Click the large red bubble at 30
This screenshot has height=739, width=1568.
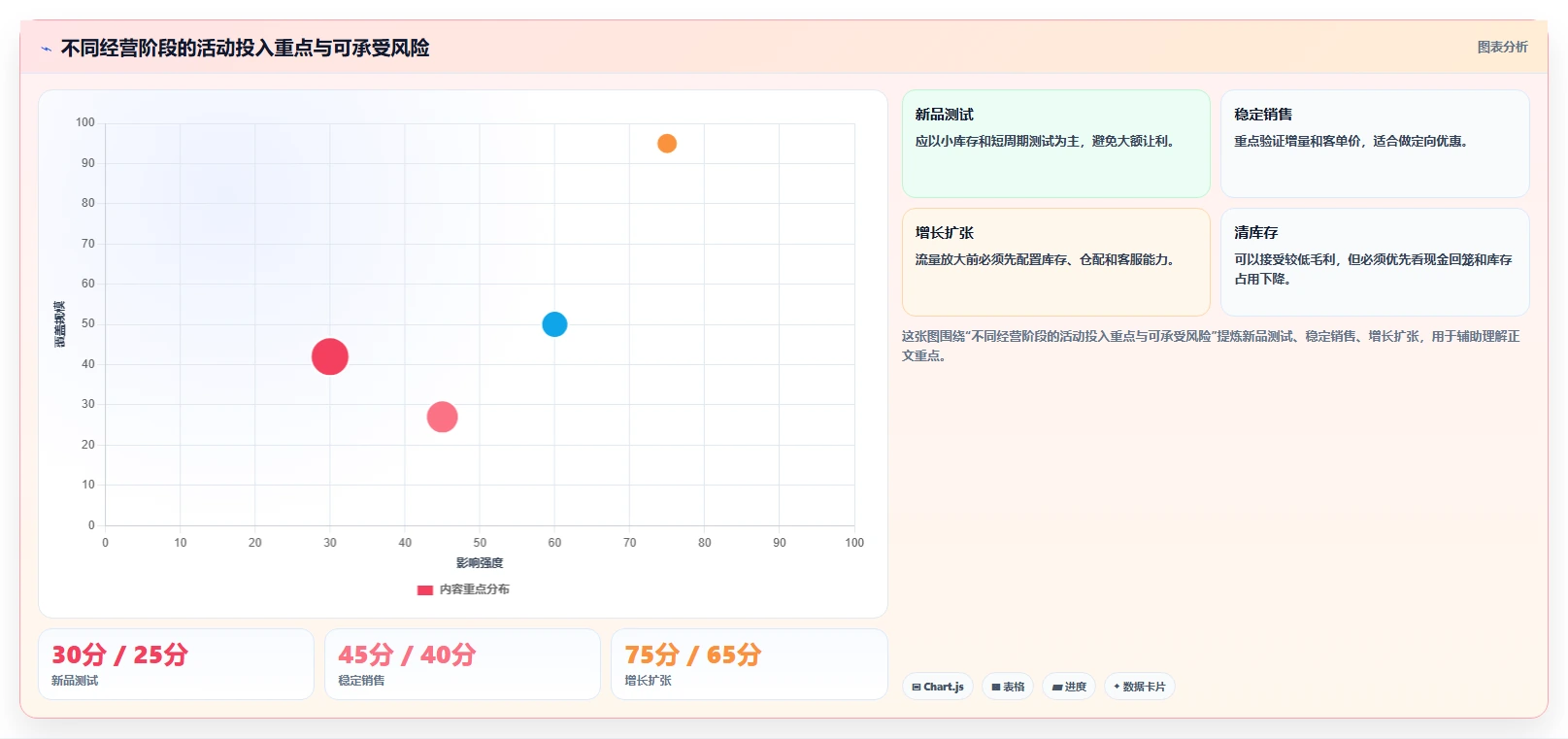(x=330, y=356)
